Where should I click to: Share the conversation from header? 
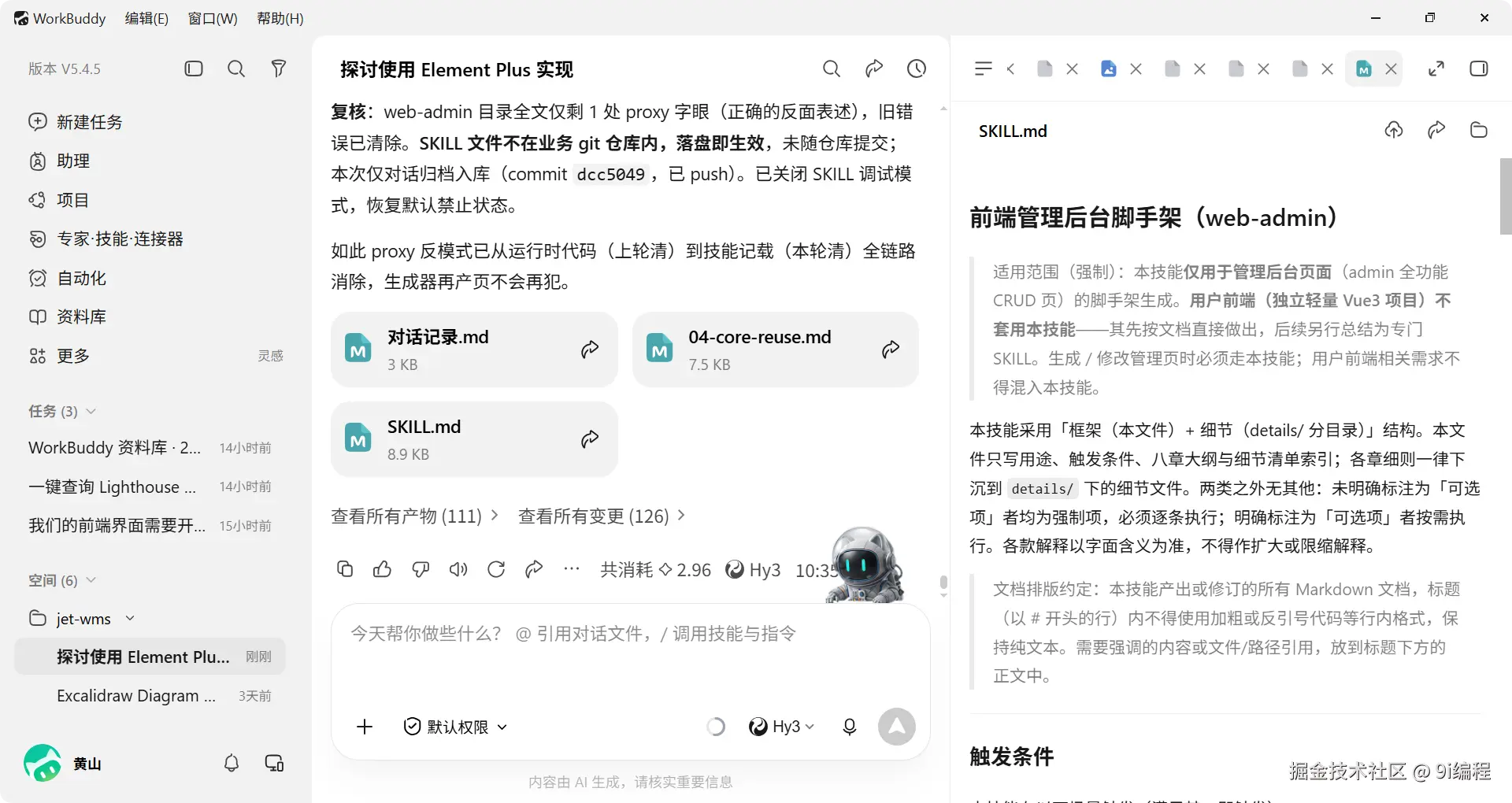pos(874,68)
